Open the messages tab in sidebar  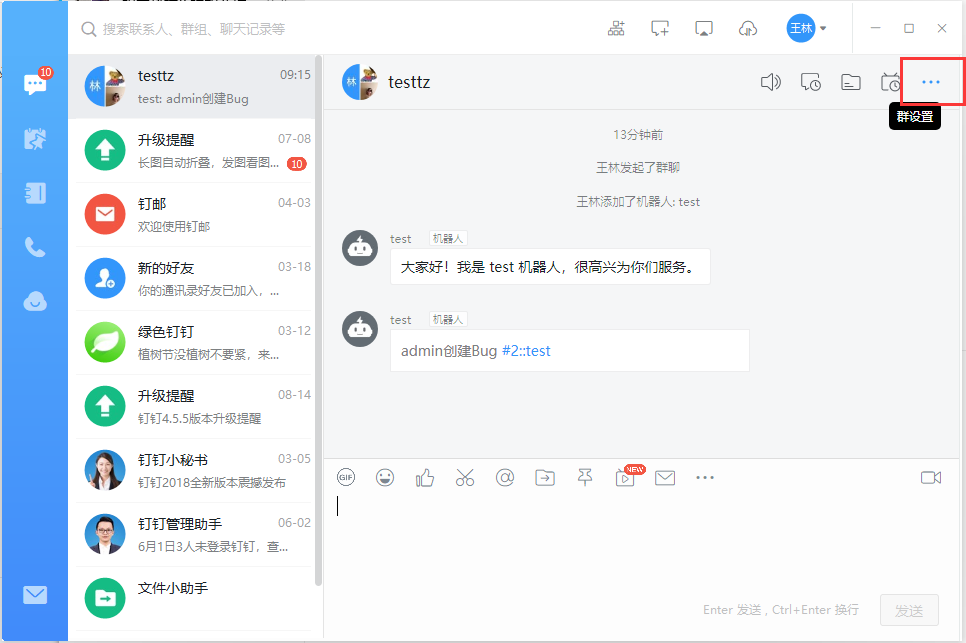(x=35, y=84)
